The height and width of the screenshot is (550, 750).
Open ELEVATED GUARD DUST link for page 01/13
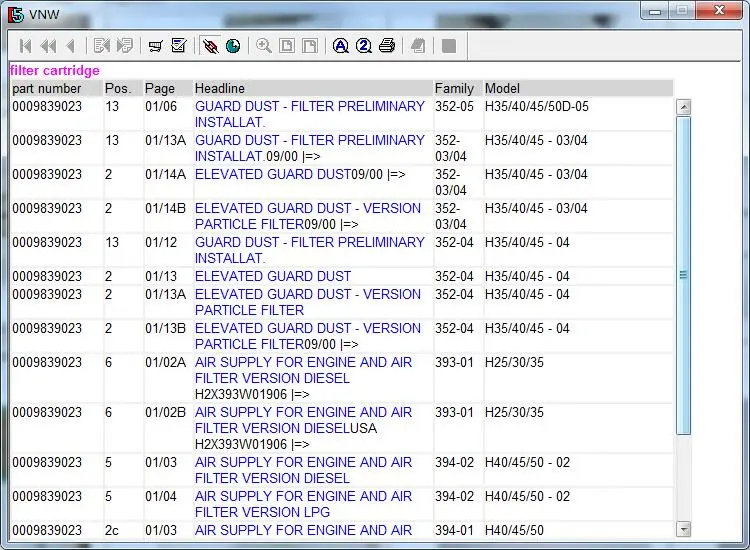point(273,276)
